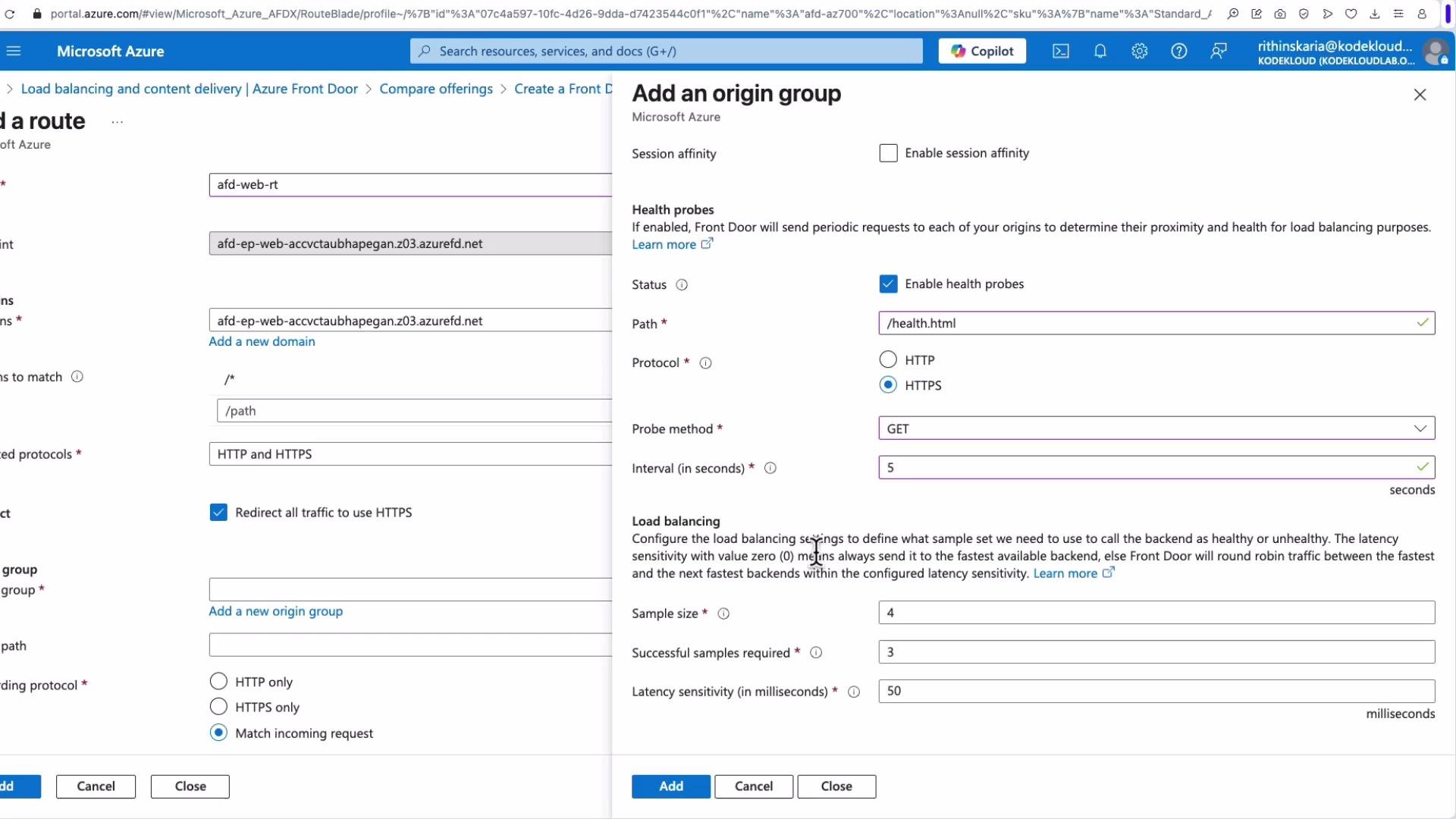
Task: Click the Interval in seconds field
Action: pyautogui.click(x=1156, y=467)
